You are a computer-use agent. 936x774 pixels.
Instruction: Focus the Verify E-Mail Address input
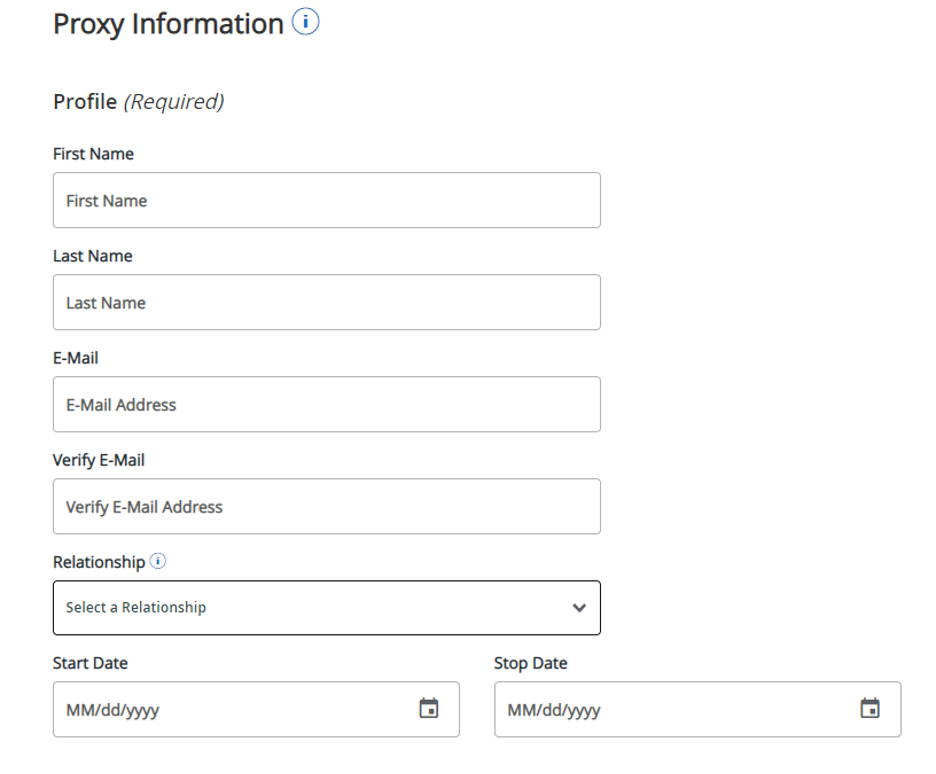[x=326, y=506]
